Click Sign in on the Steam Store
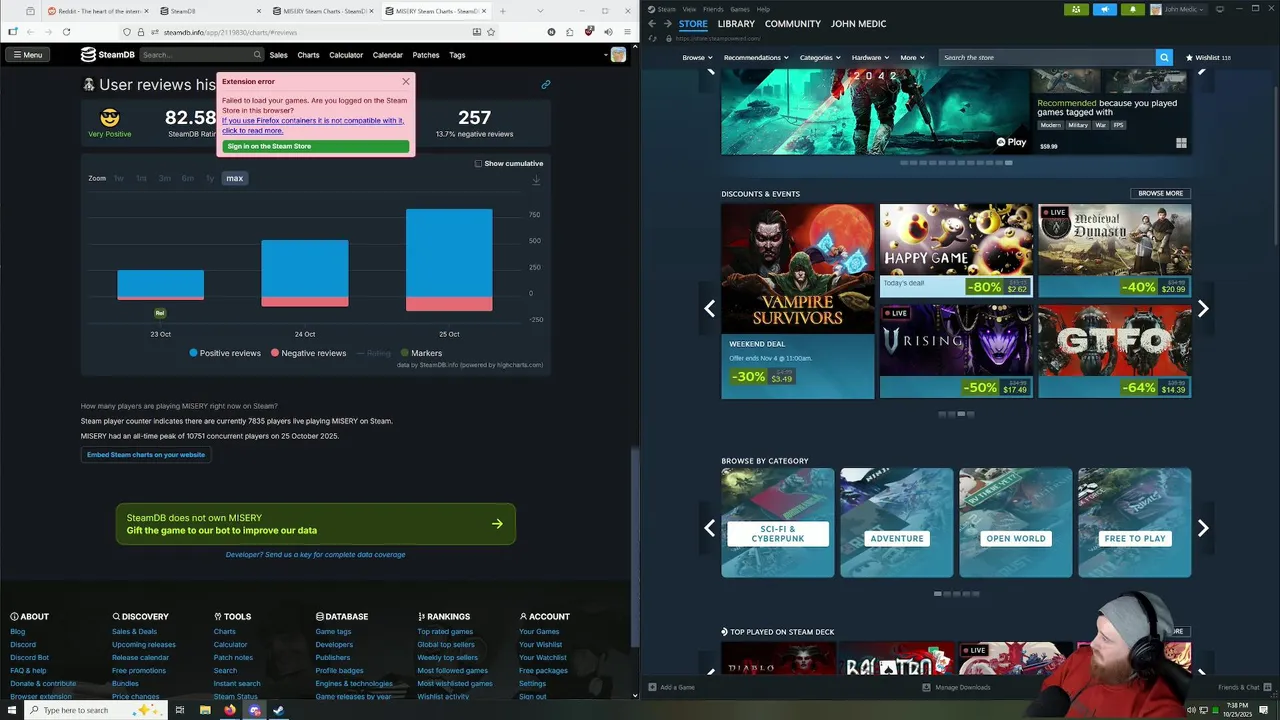 [x=315, y=146]
